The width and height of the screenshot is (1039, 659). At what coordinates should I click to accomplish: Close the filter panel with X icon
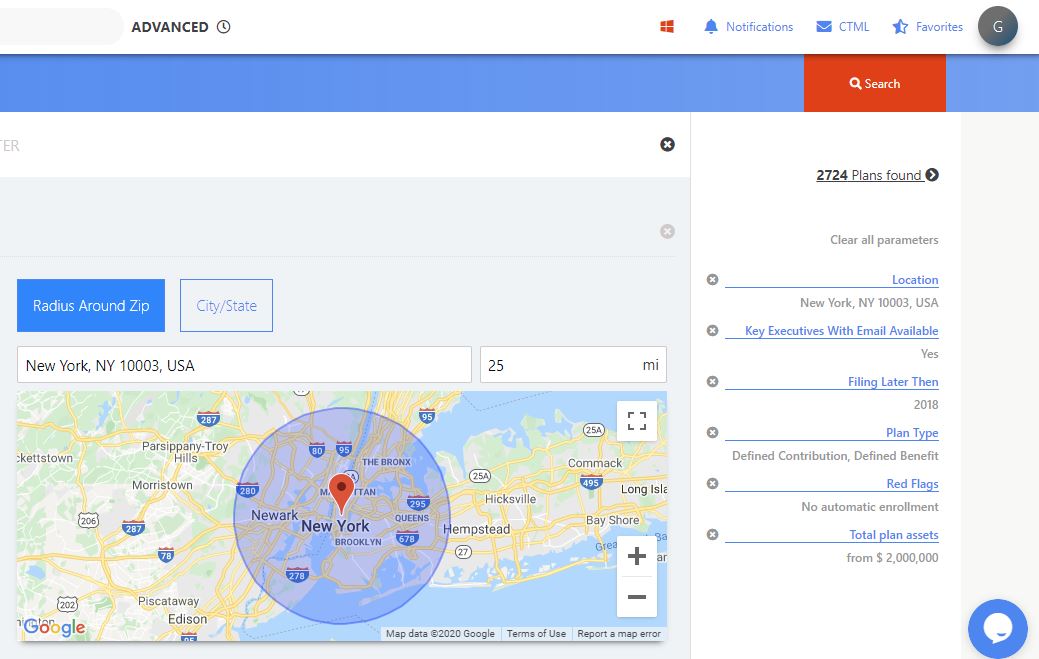click(667, 145)
